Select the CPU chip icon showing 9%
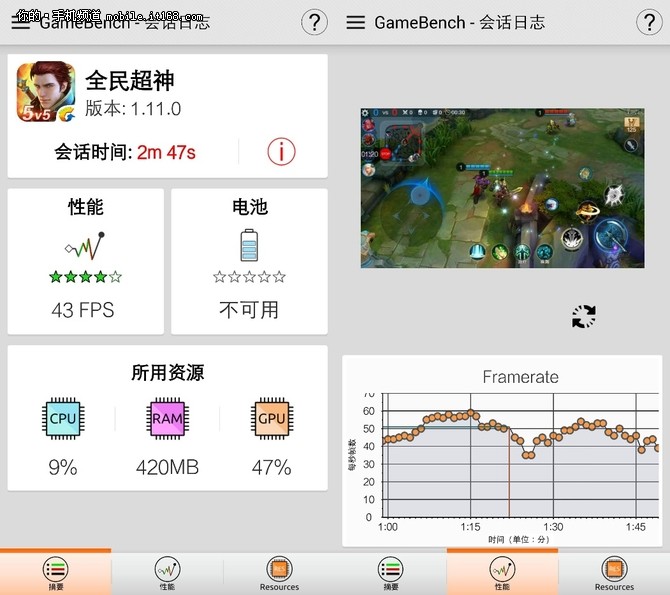 pyautogui.click(x=62, y=419)
